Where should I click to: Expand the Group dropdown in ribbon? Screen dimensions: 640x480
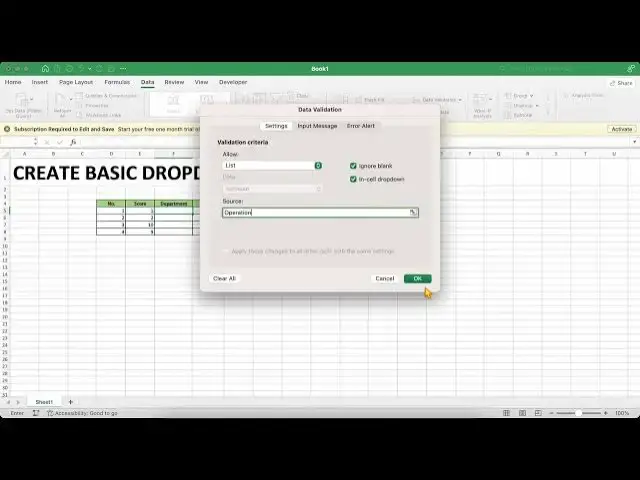(x=531, y=96)
